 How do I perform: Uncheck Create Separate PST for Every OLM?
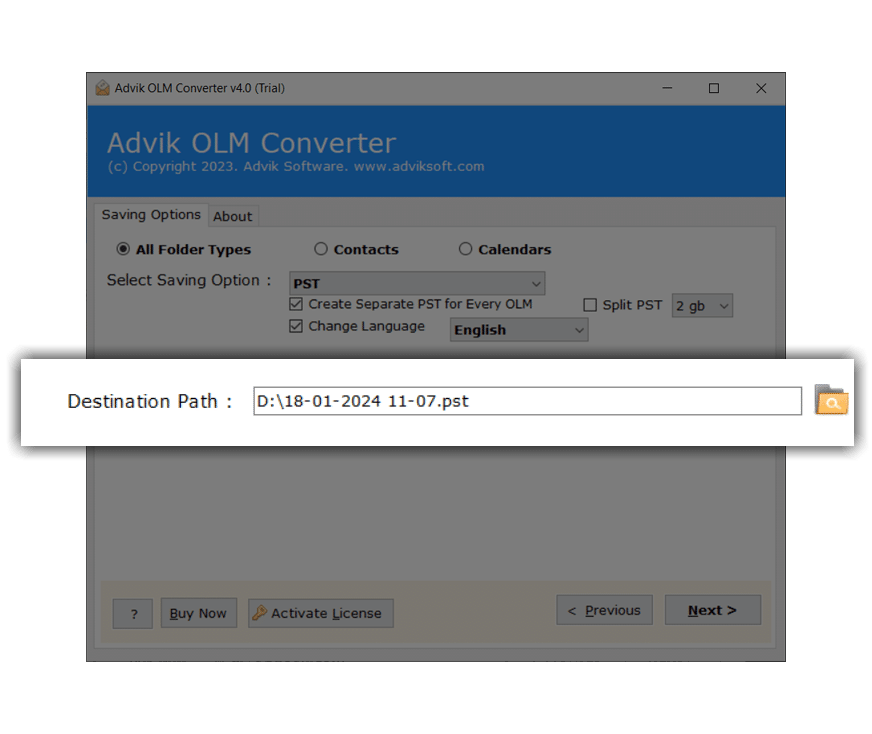296,304
